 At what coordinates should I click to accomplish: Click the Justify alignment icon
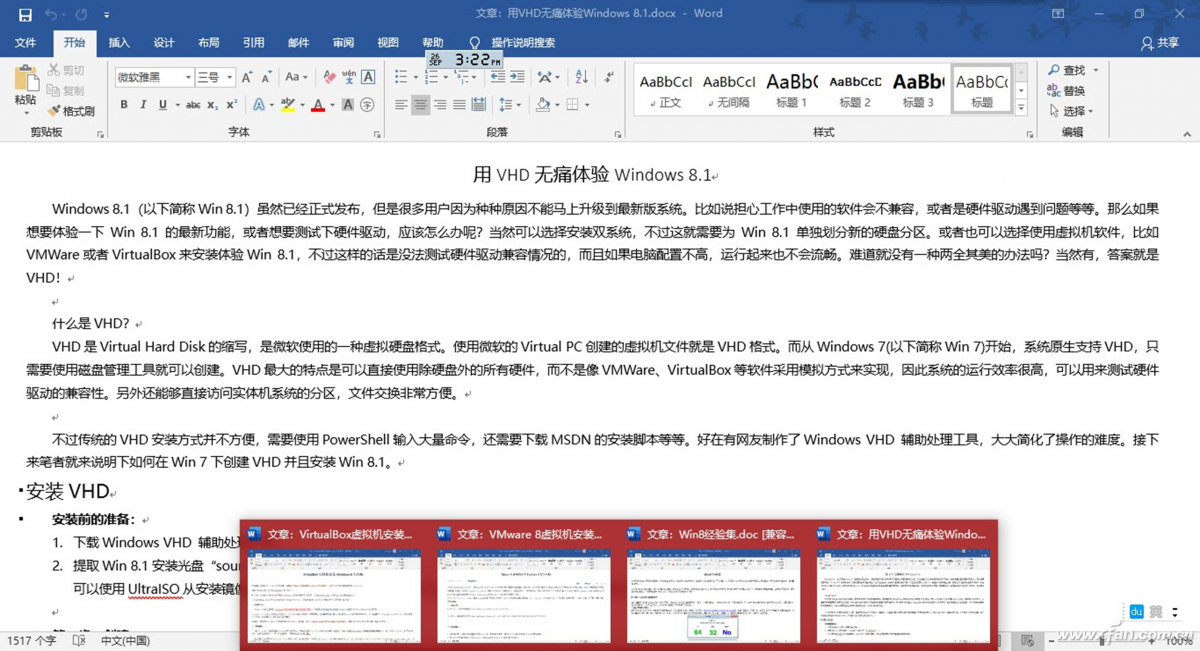click(459, 104)
